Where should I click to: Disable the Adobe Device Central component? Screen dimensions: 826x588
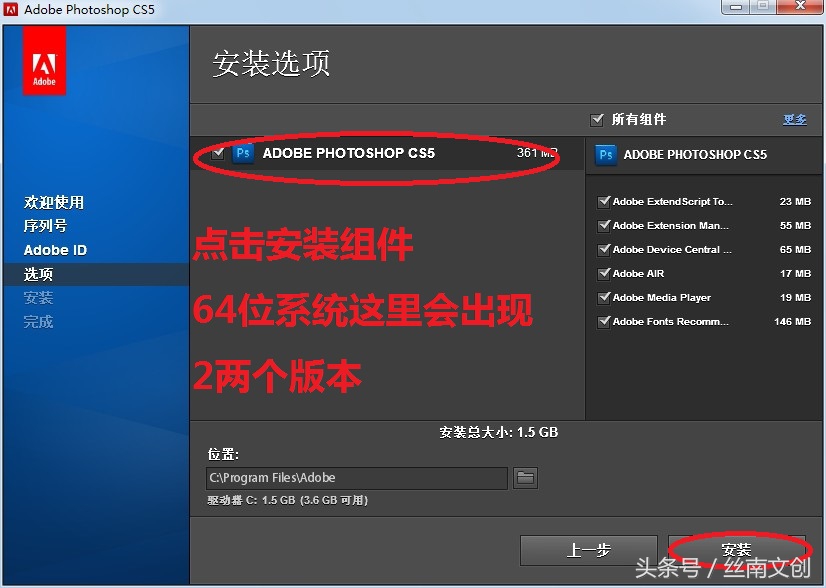click(x=604, y=249)
